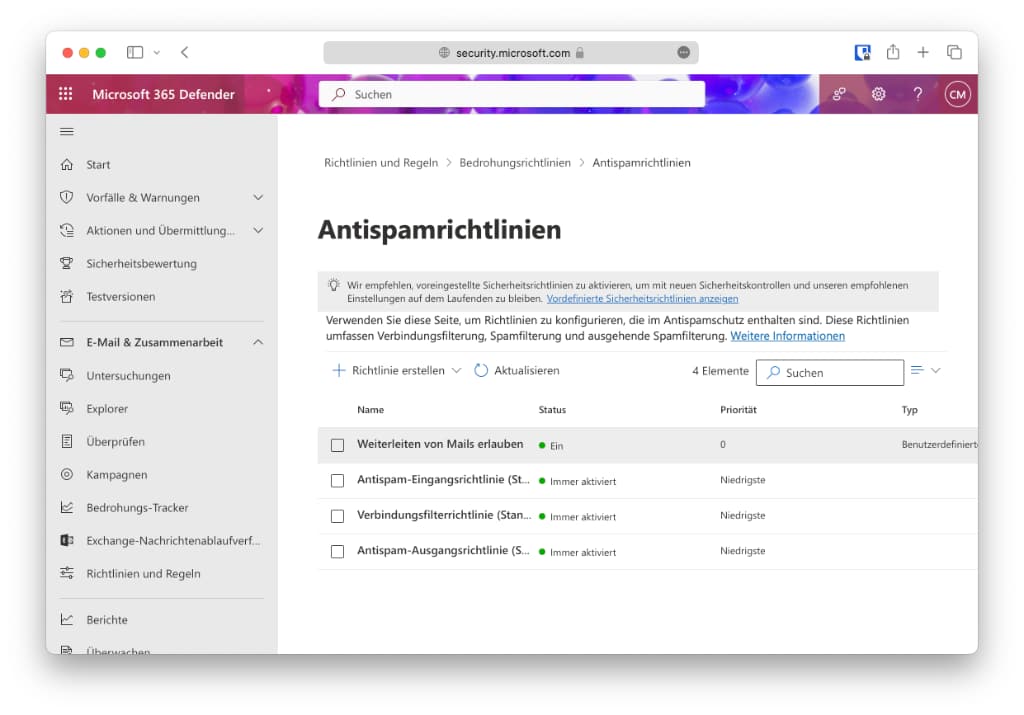Open Bedrohungs-Tracker in the navigation

[x=137, y=507]
